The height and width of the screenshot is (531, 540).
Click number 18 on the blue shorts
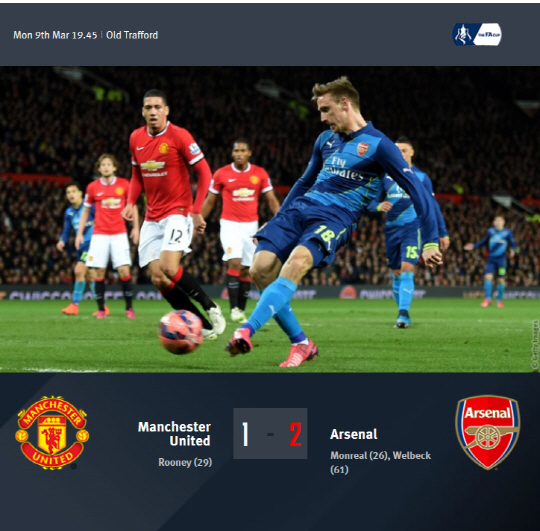(x=324, y=233)
